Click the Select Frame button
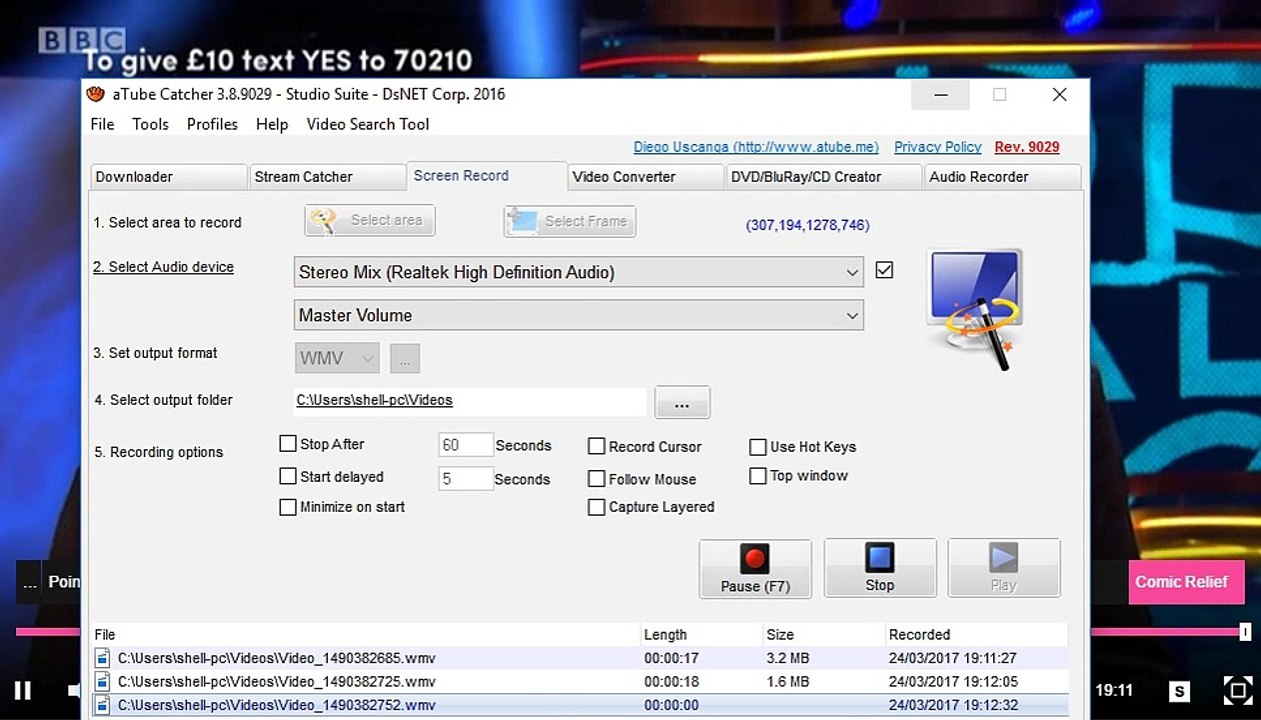The height and width of the screenshot is (720, 1261). (x=570, y=221)
